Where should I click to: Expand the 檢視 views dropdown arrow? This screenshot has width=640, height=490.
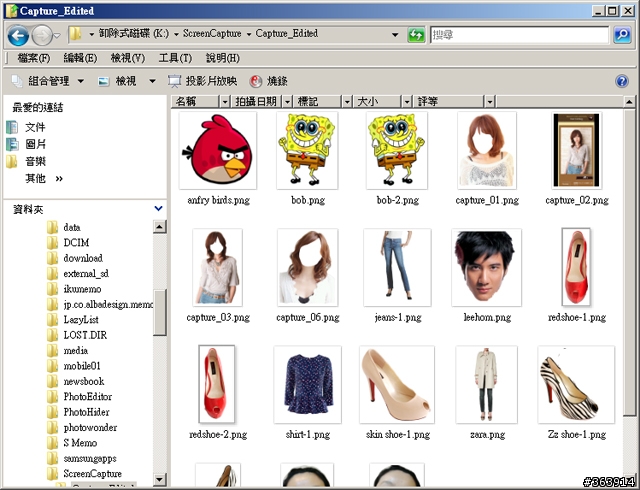coord(152,81)
